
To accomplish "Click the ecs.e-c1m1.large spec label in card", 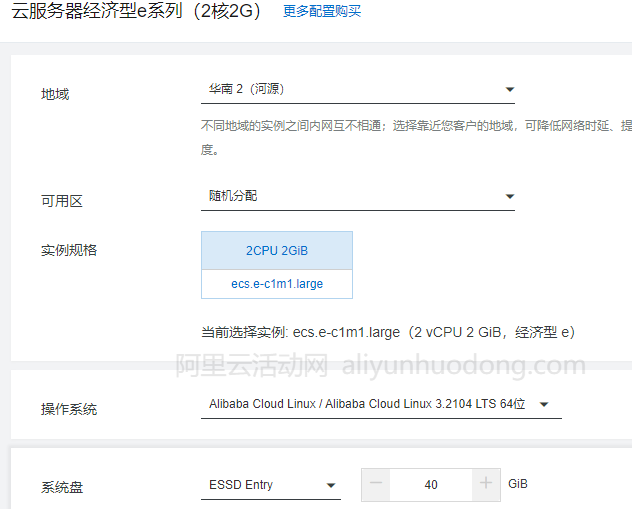I will (x=277, y=284).
